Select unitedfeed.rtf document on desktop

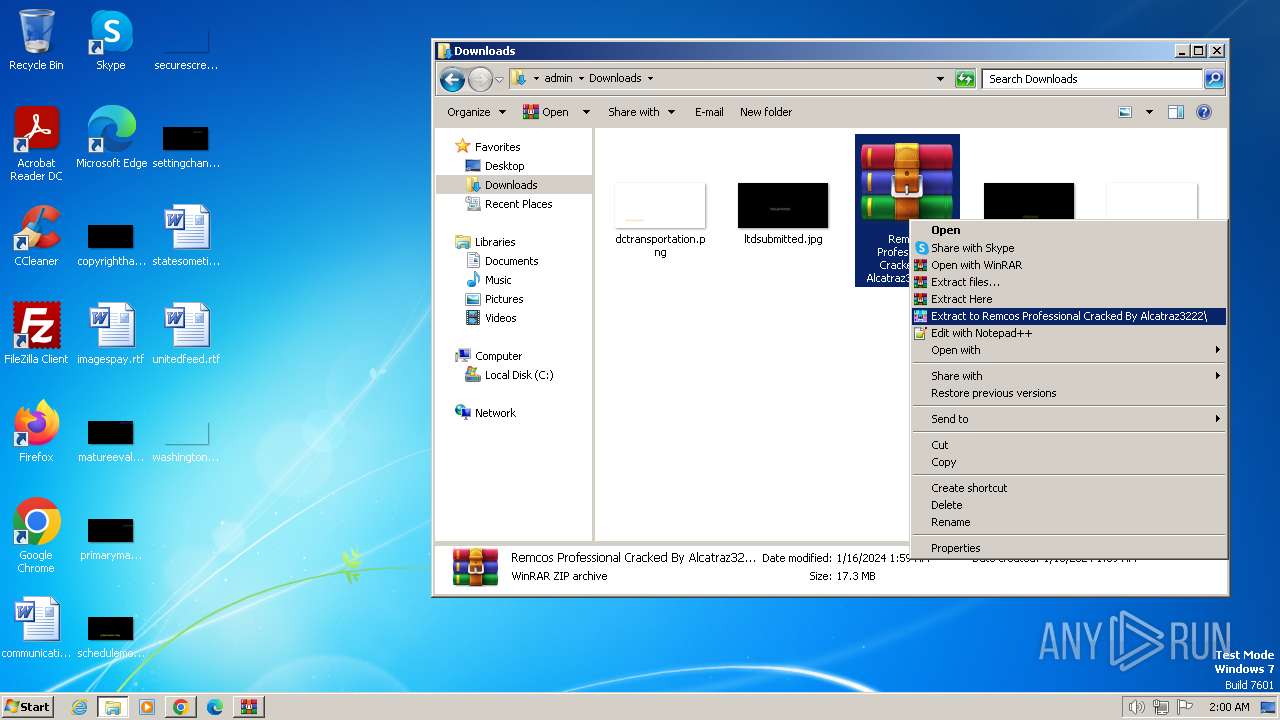click(186, 334)
